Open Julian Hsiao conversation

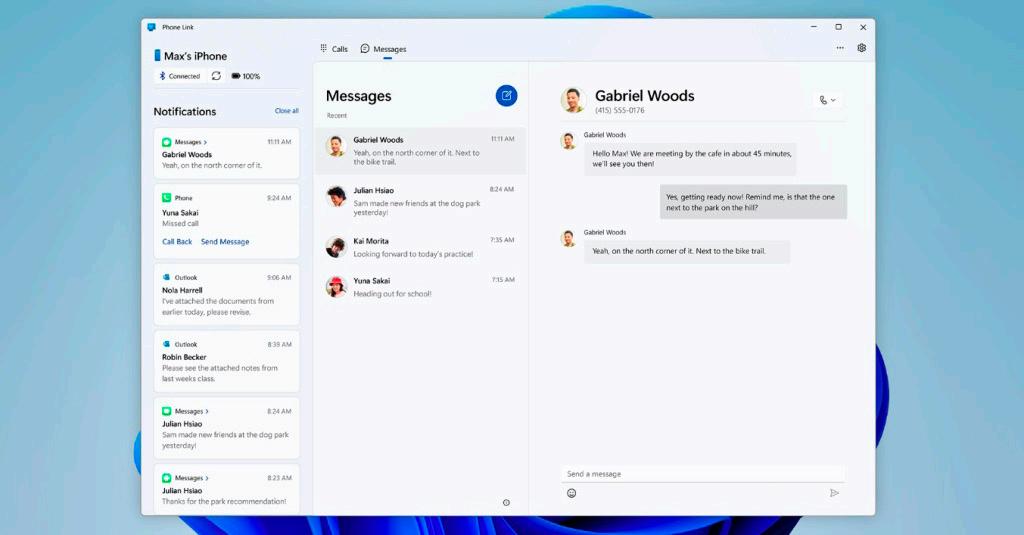[420, 201]
